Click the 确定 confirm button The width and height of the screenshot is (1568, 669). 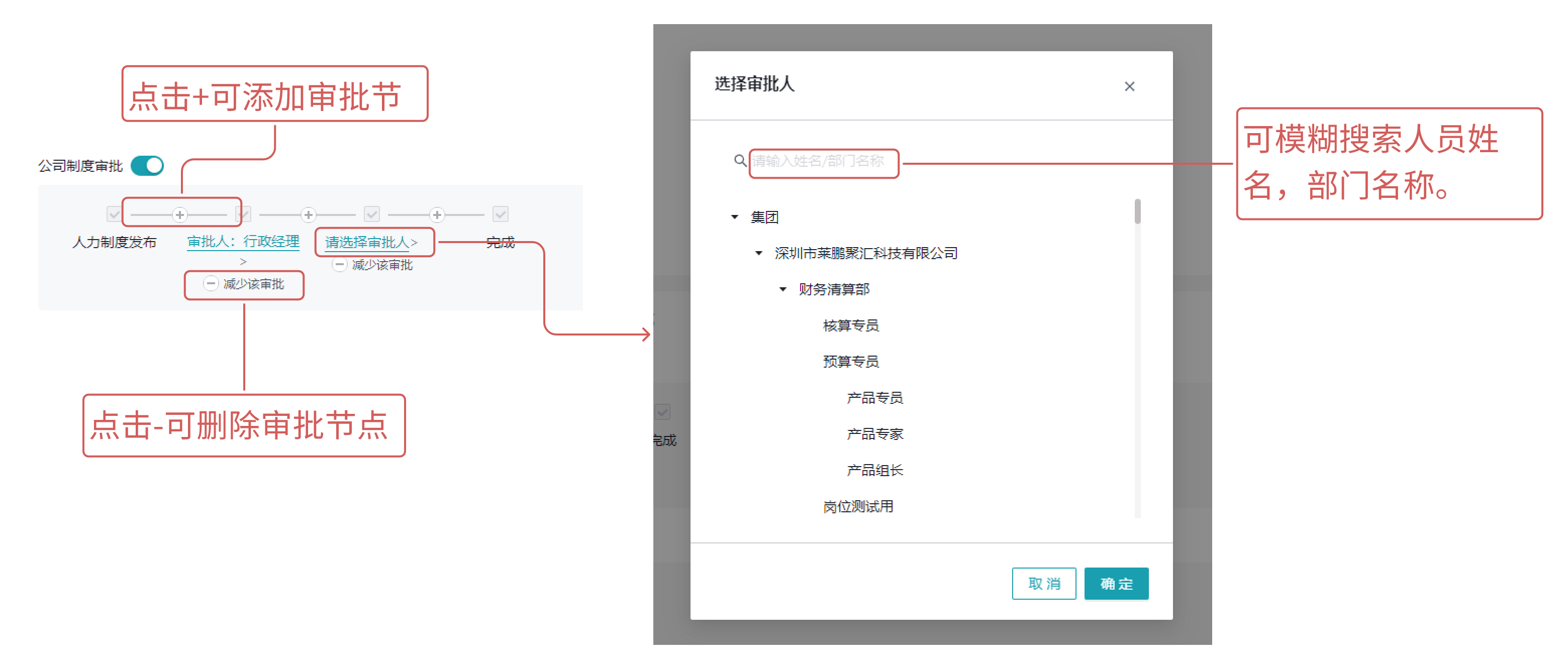tap(1116, 584)
